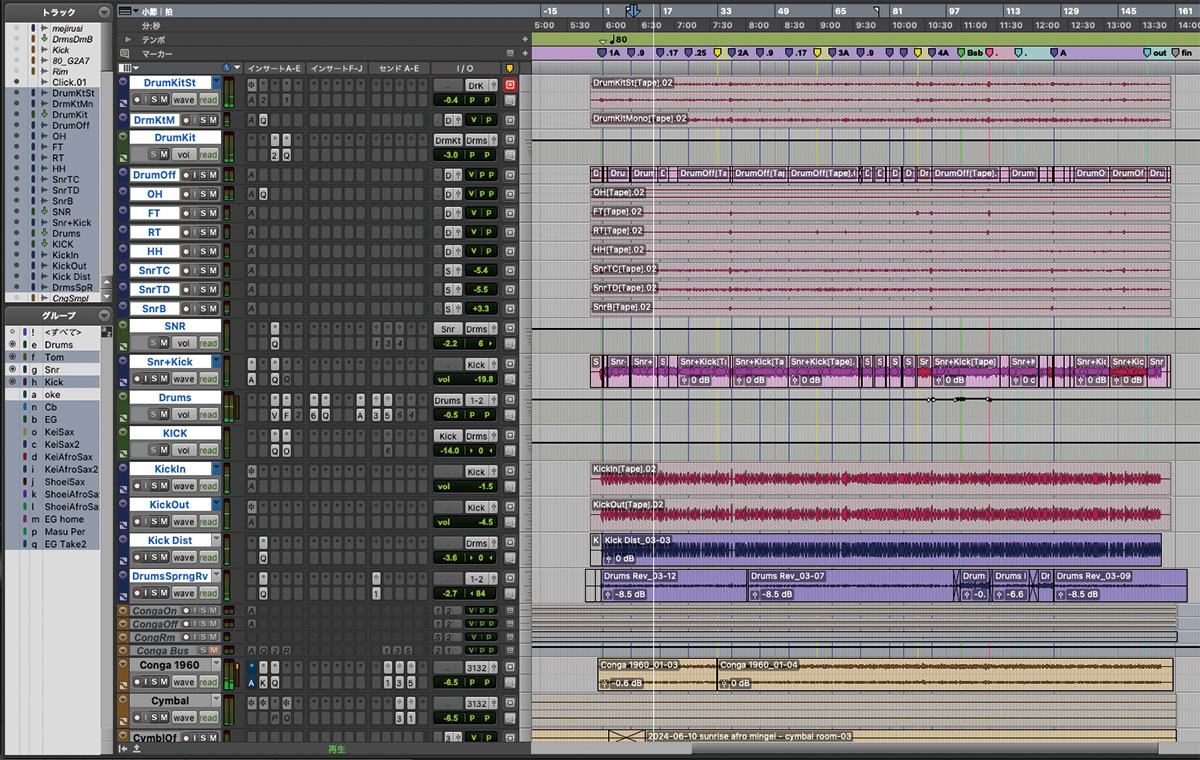Viewport: 1200px width, 760px height.
Task: Click the freeze snowflake icon on KickIn track
Action: pyautogui.click(x=251, y=472)
